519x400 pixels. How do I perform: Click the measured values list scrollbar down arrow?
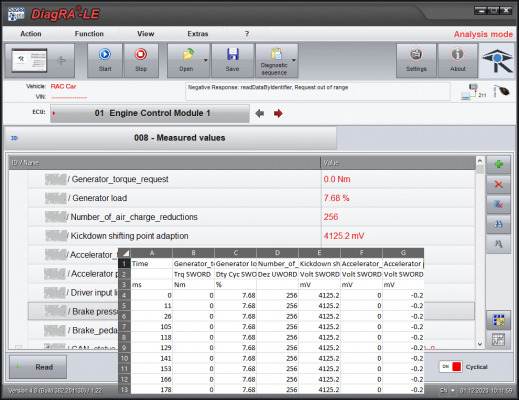(480, 344)
